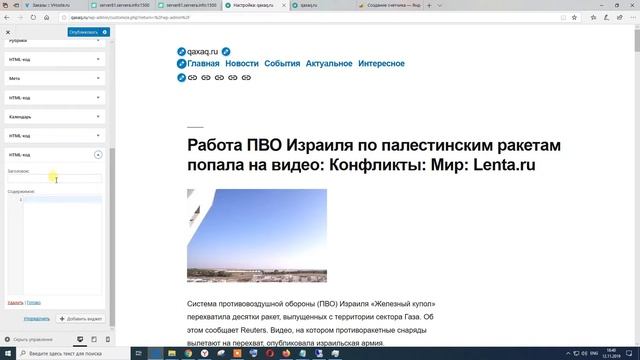Open the tab list chevron
Screen dimensions: 640x360
coord(440,5)
